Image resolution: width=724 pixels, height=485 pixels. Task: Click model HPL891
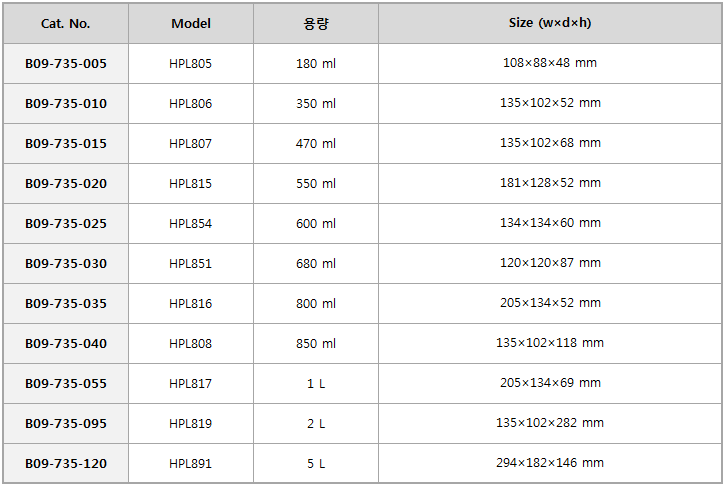tap(190, 463)
